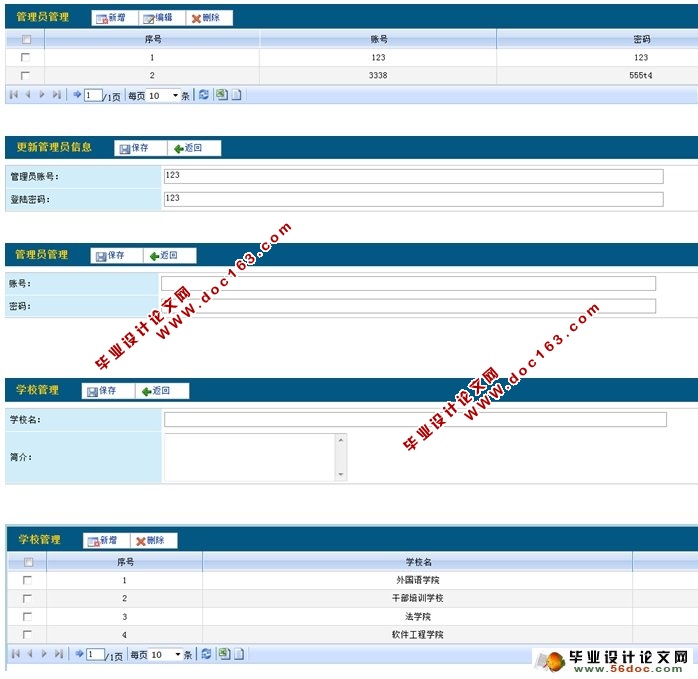Click 删除 in the top 管理员管理 toolbar
The height and width of the screenshot is (679, 698).
click(x=209, y=18)
